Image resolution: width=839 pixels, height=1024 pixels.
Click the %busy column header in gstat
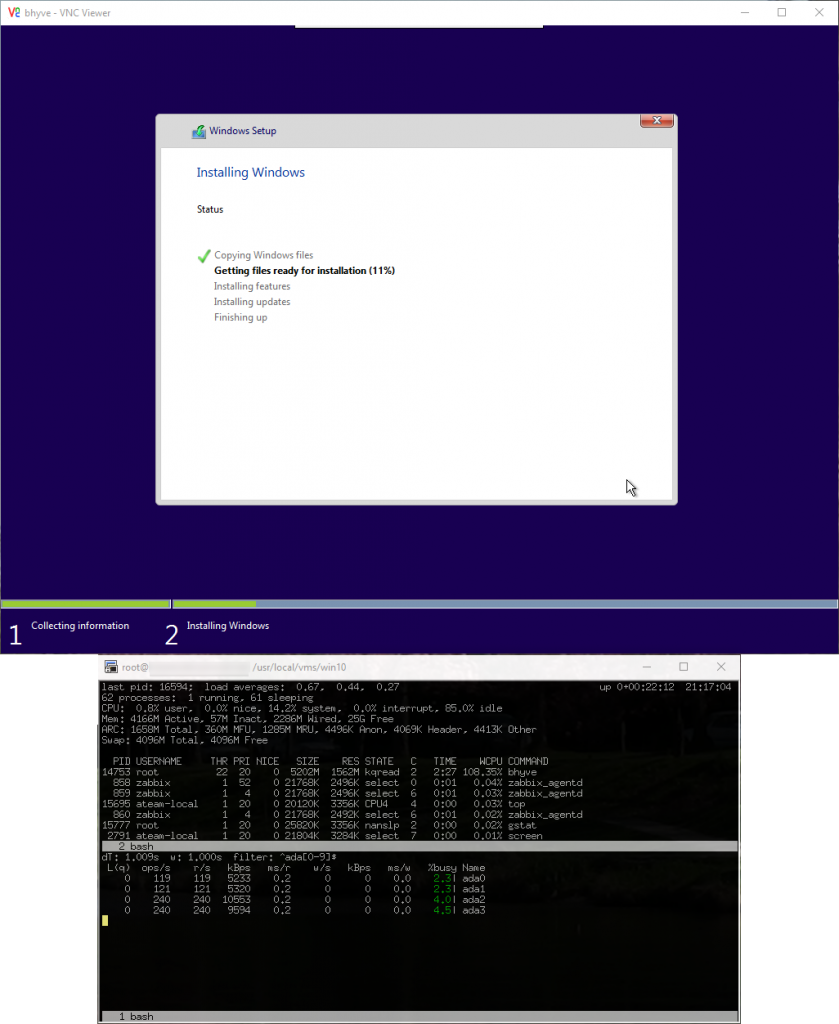tap(442, 868)
